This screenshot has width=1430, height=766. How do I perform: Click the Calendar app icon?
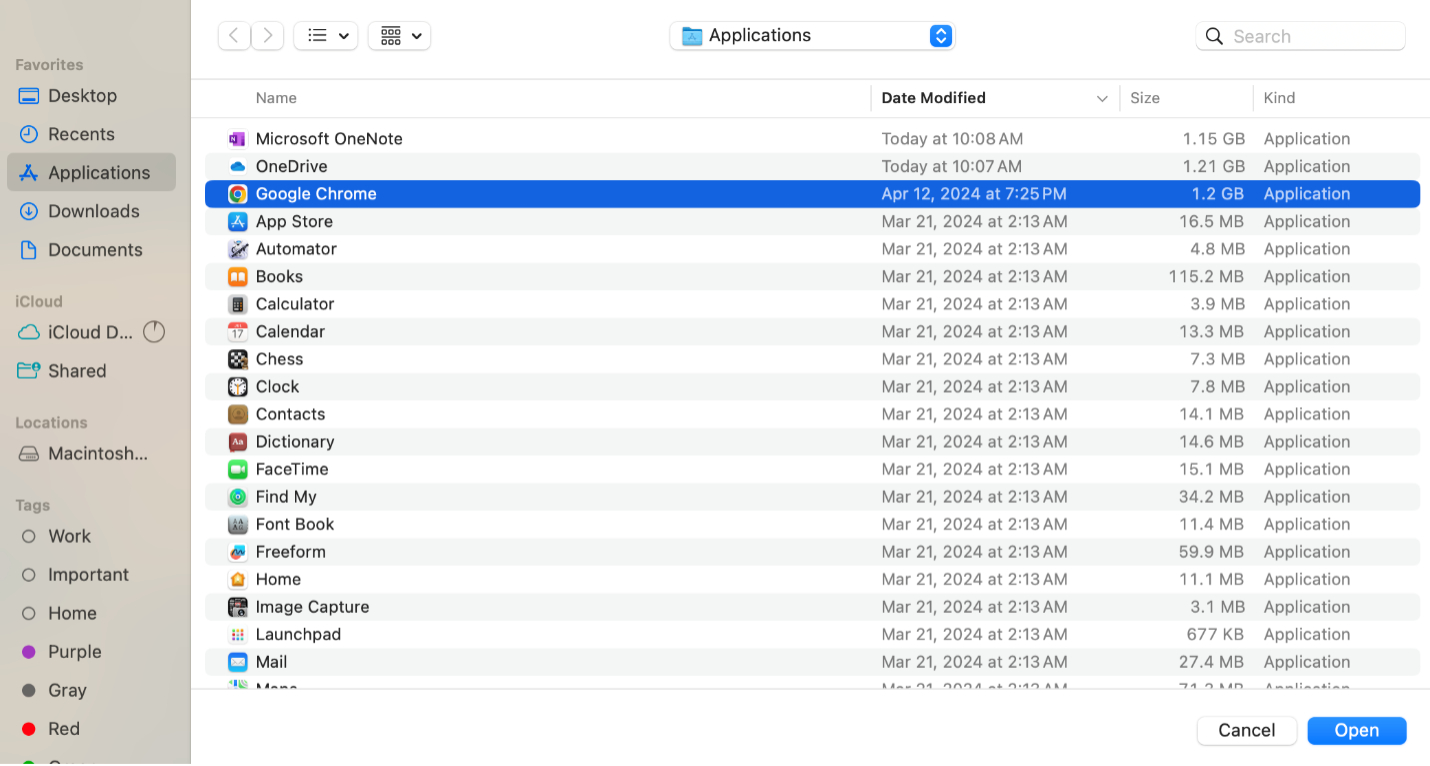tap(237, 332)
